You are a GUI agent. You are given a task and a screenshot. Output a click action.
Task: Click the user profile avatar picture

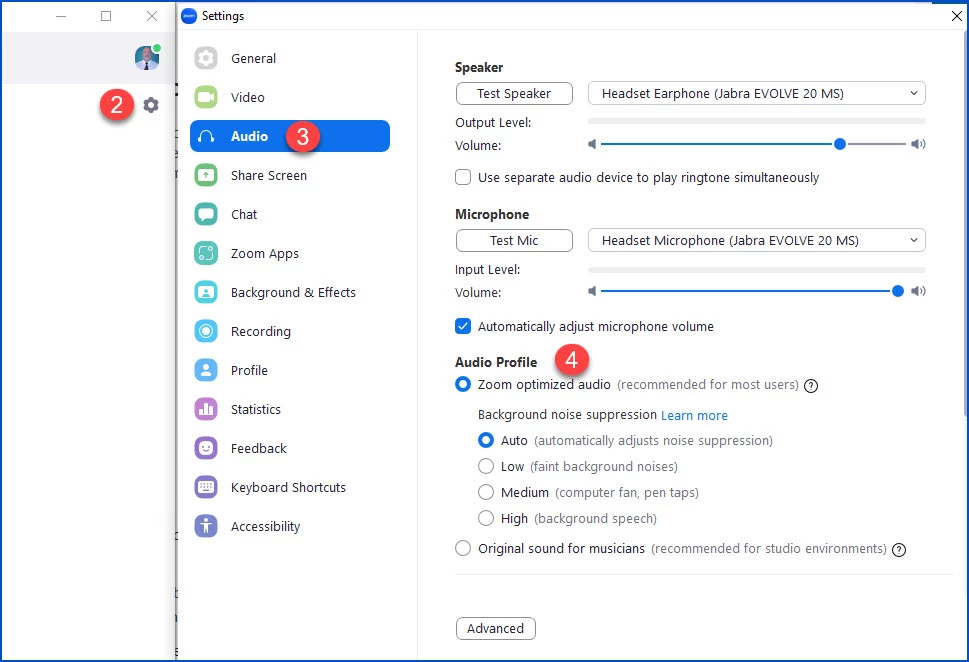pos(147,57)
